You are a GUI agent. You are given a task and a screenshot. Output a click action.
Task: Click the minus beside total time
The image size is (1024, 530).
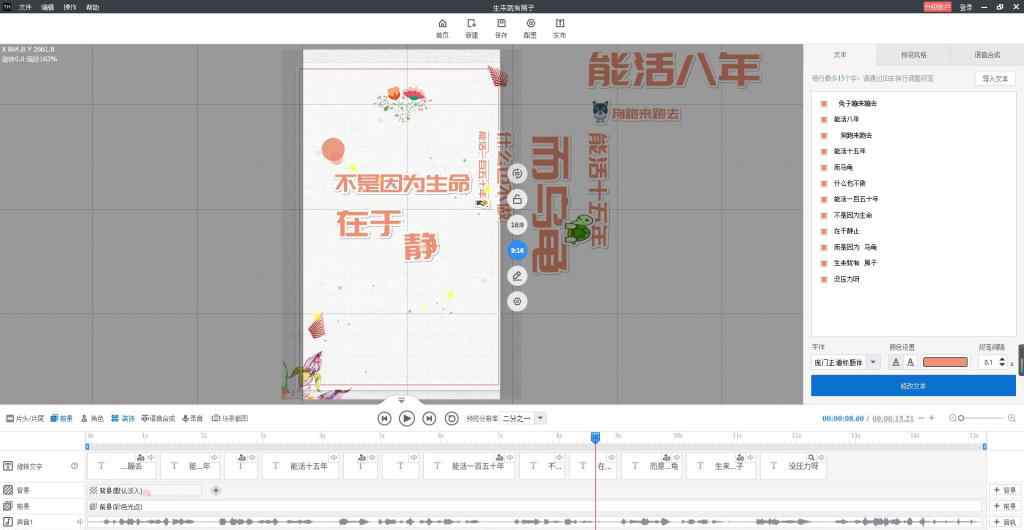coord(921,418)
